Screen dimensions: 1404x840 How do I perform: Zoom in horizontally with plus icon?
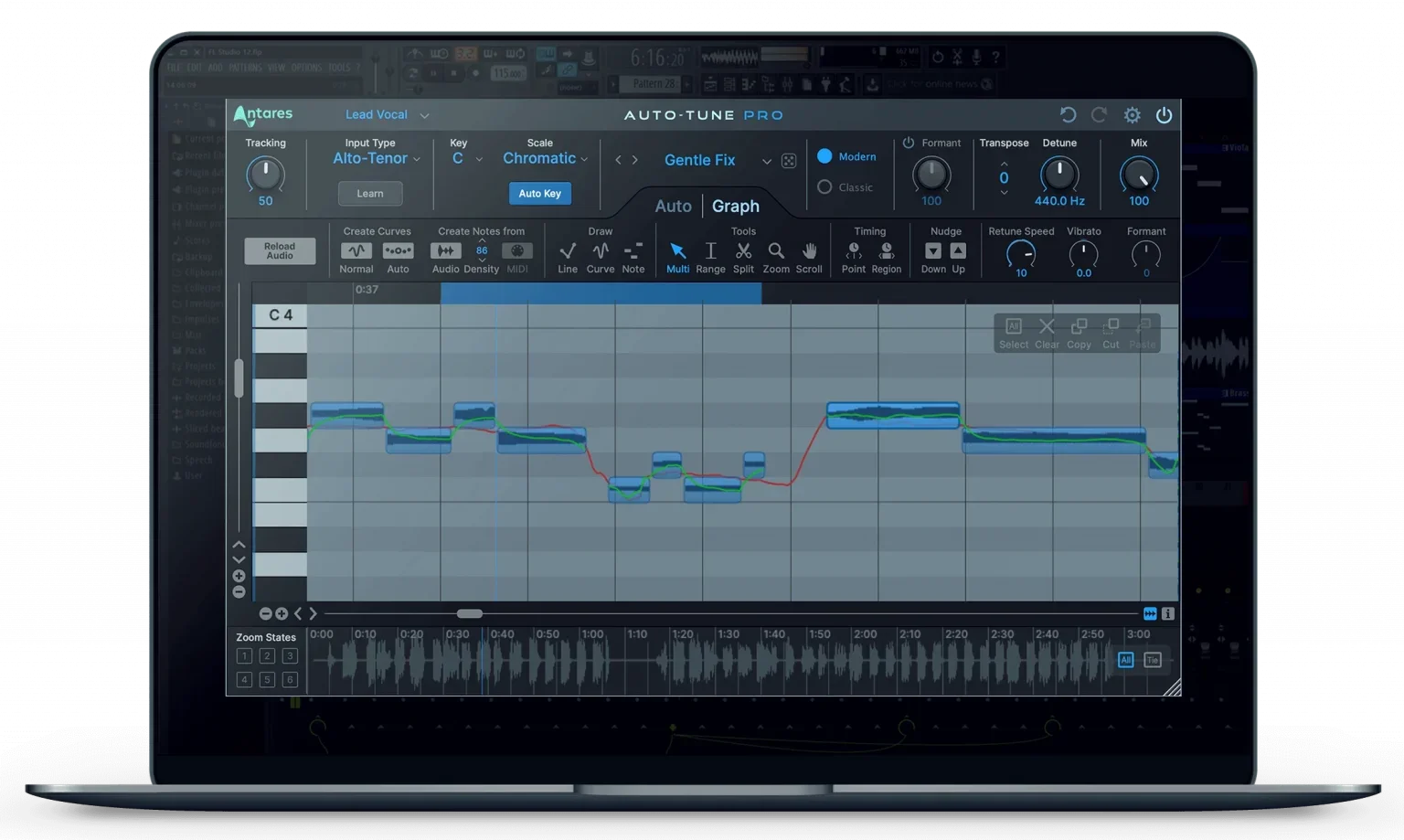pyautogui.click(x=282, y=614)
